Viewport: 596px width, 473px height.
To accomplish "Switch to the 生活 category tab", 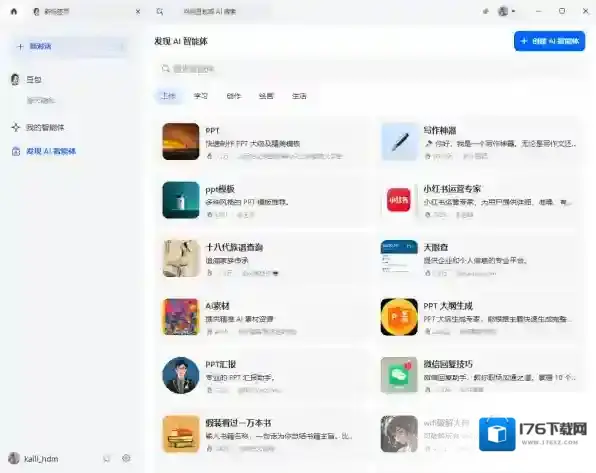I will [299, 96].
